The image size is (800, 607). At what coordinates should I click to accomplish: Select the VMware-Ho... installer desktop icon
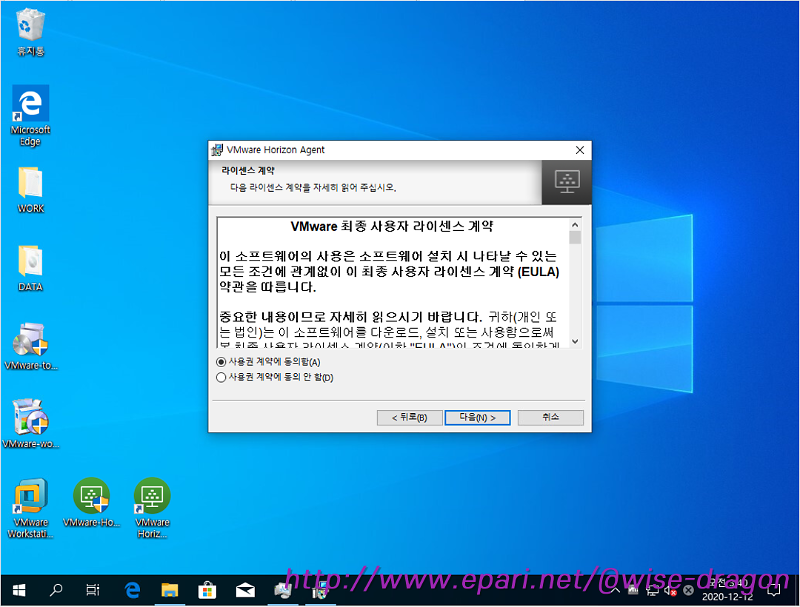(x=91, y=502)
